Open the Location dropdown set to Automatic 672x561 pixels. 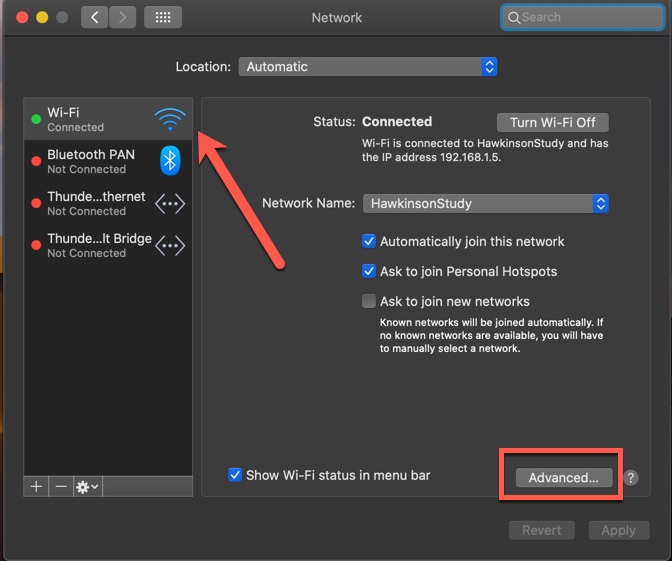[367, 67]
